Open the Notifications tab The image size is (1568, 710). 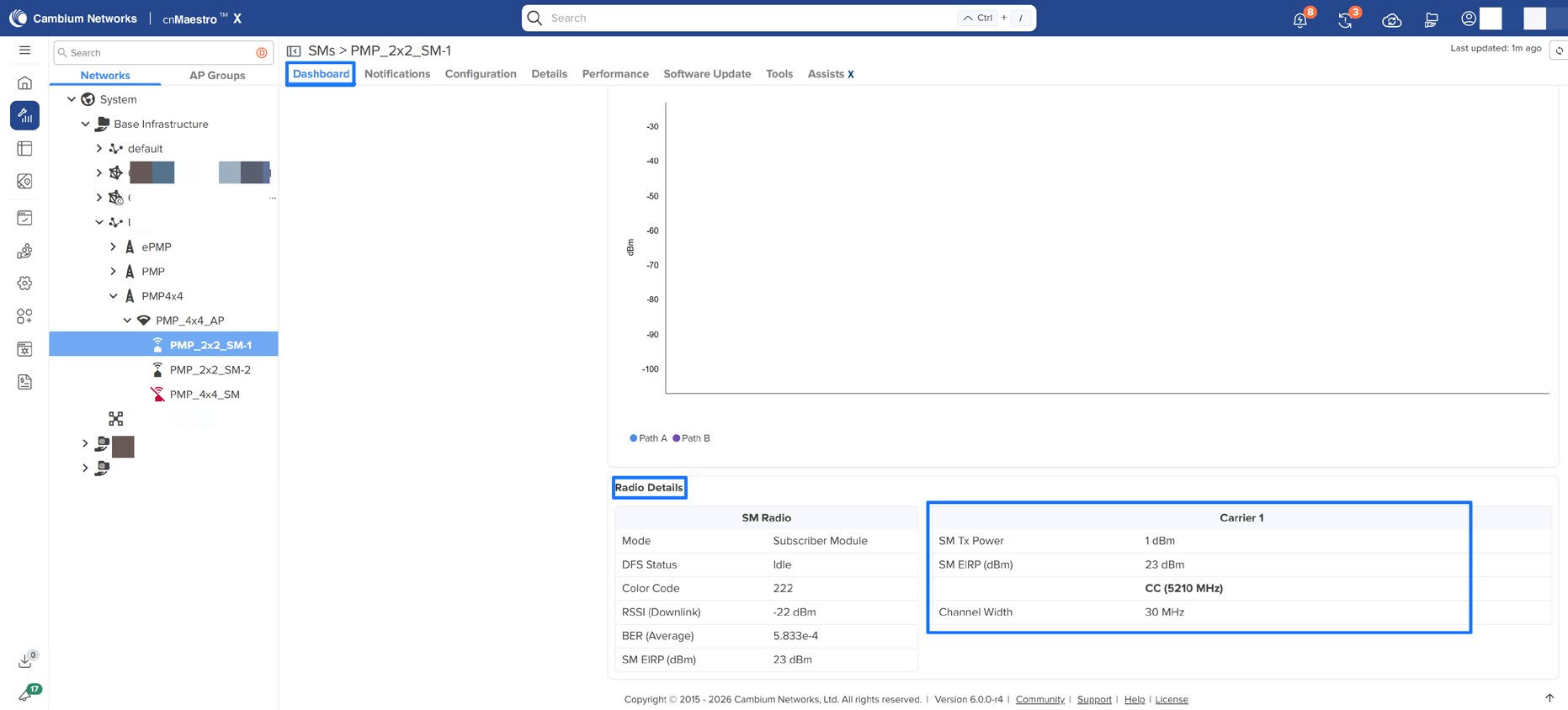click(x=397, y=74)
